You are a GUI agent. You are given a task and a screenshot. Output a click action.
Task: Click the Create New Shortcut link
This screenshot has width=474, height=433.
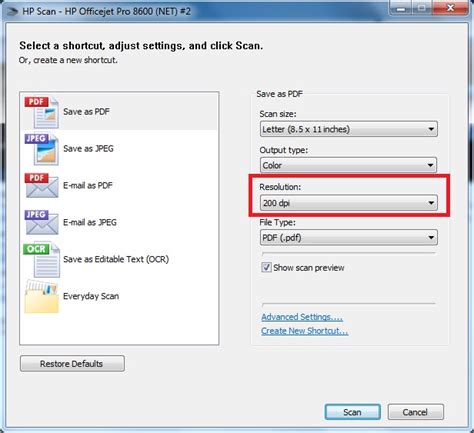point(305,331)
